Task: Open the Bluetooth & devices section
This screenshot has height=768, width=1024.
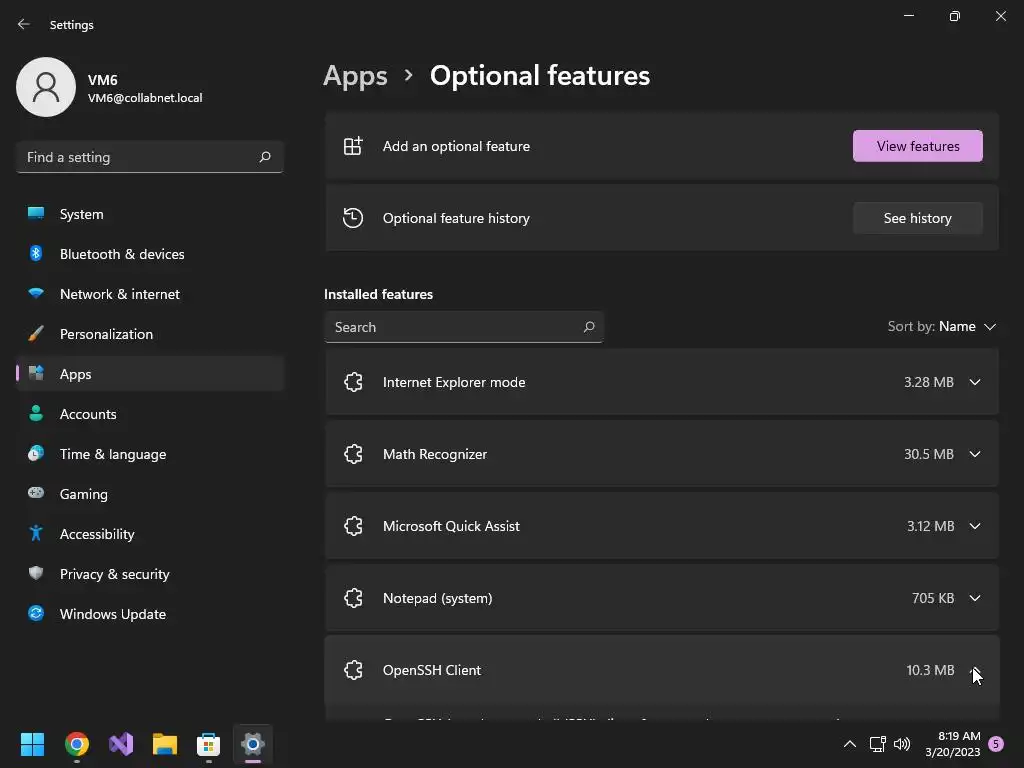Action: click(x=121, y=254)
